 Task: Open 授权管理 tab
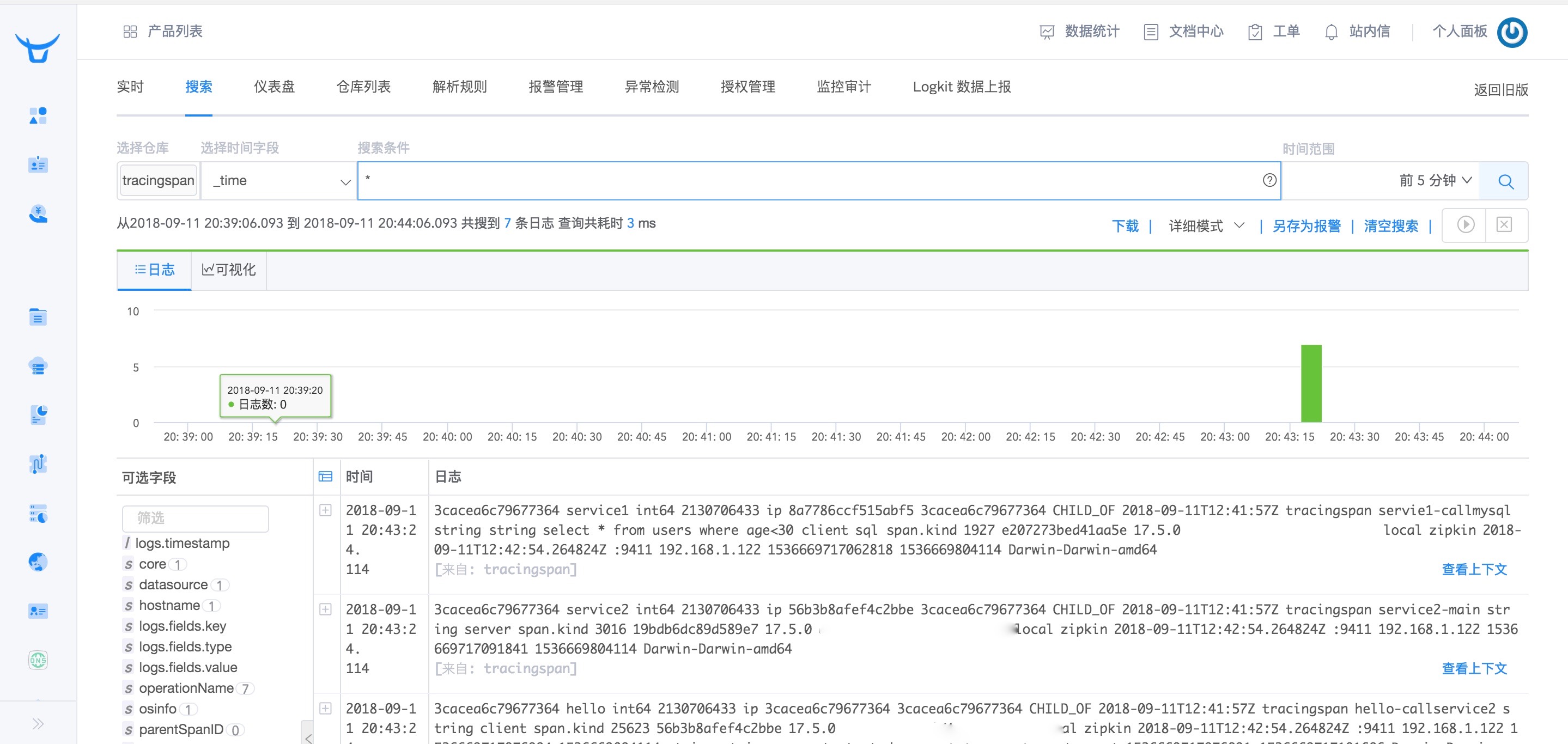748,87
